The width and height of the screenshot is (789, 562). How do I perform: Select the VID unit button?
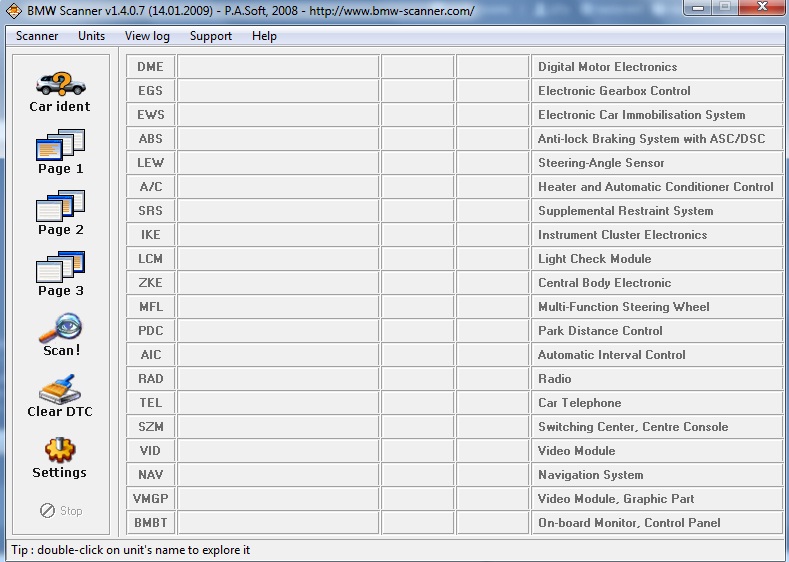pyautogui.click(x=150, y=450)
